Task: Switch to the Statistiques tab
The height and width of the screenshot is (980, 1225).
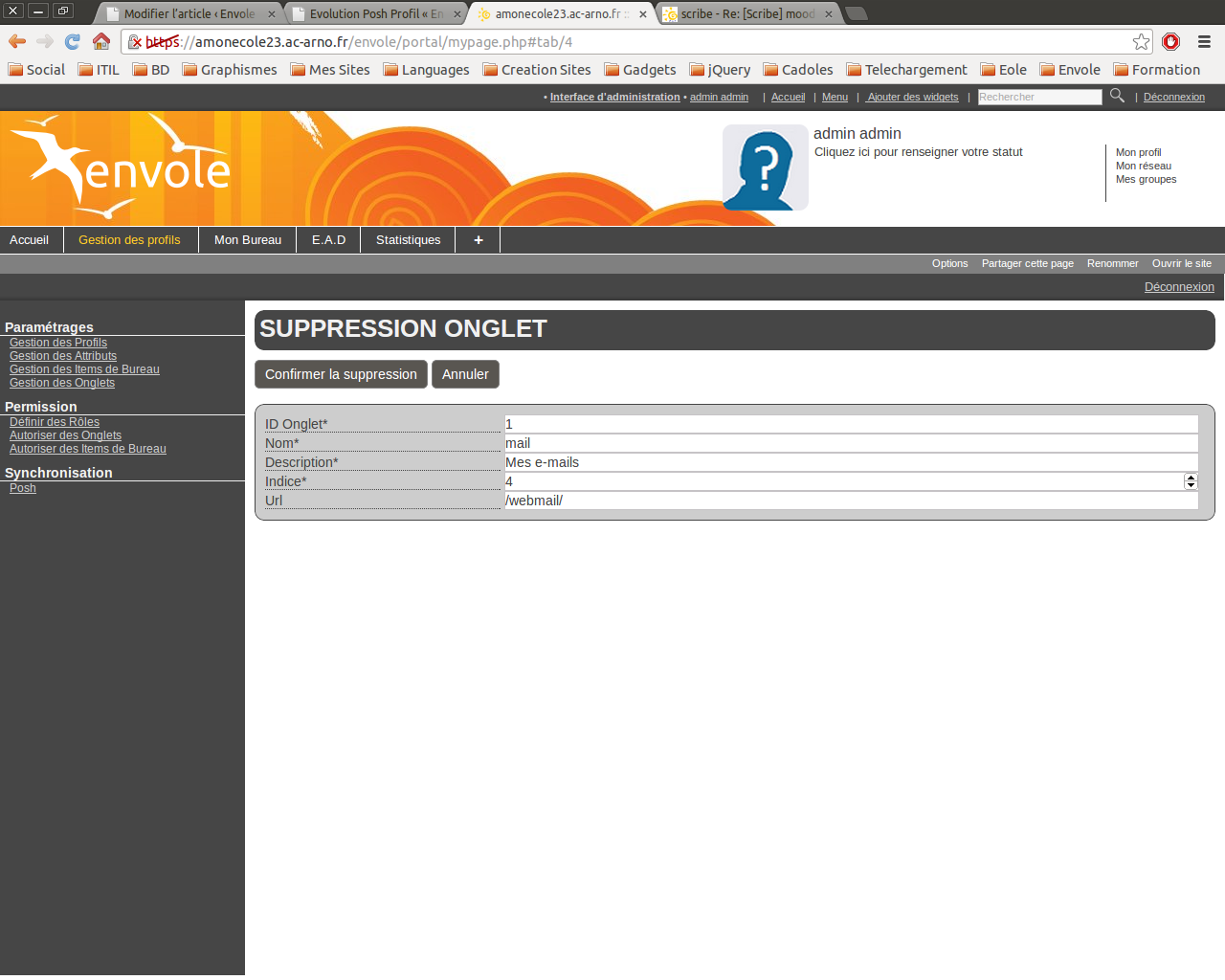Action: (408, 240)
